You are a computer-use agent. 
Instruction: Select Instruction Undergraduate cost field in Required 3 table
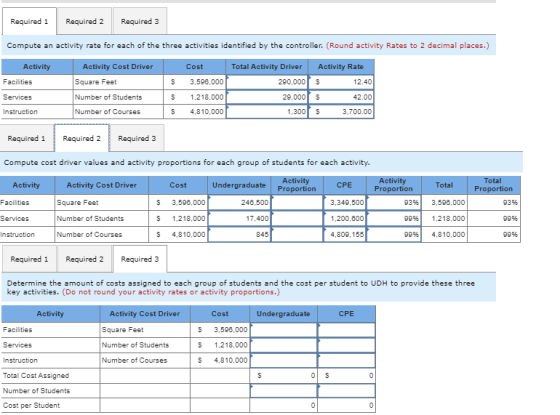click(x=284, y=360)
